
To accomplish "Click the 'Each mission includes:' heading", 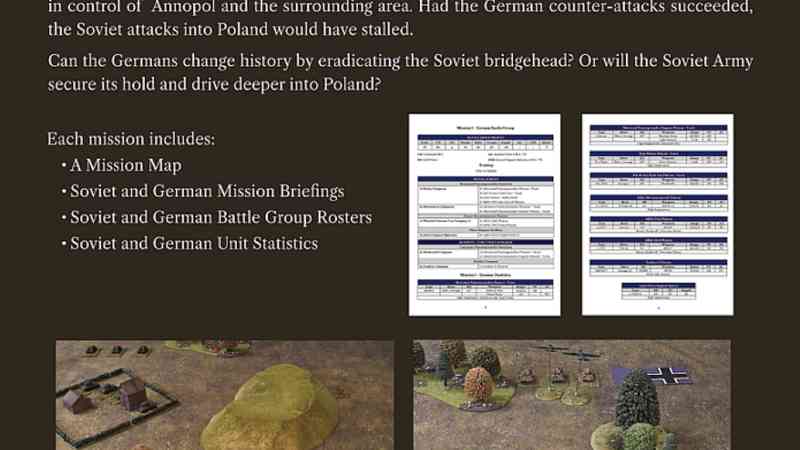I will [130, 138].
